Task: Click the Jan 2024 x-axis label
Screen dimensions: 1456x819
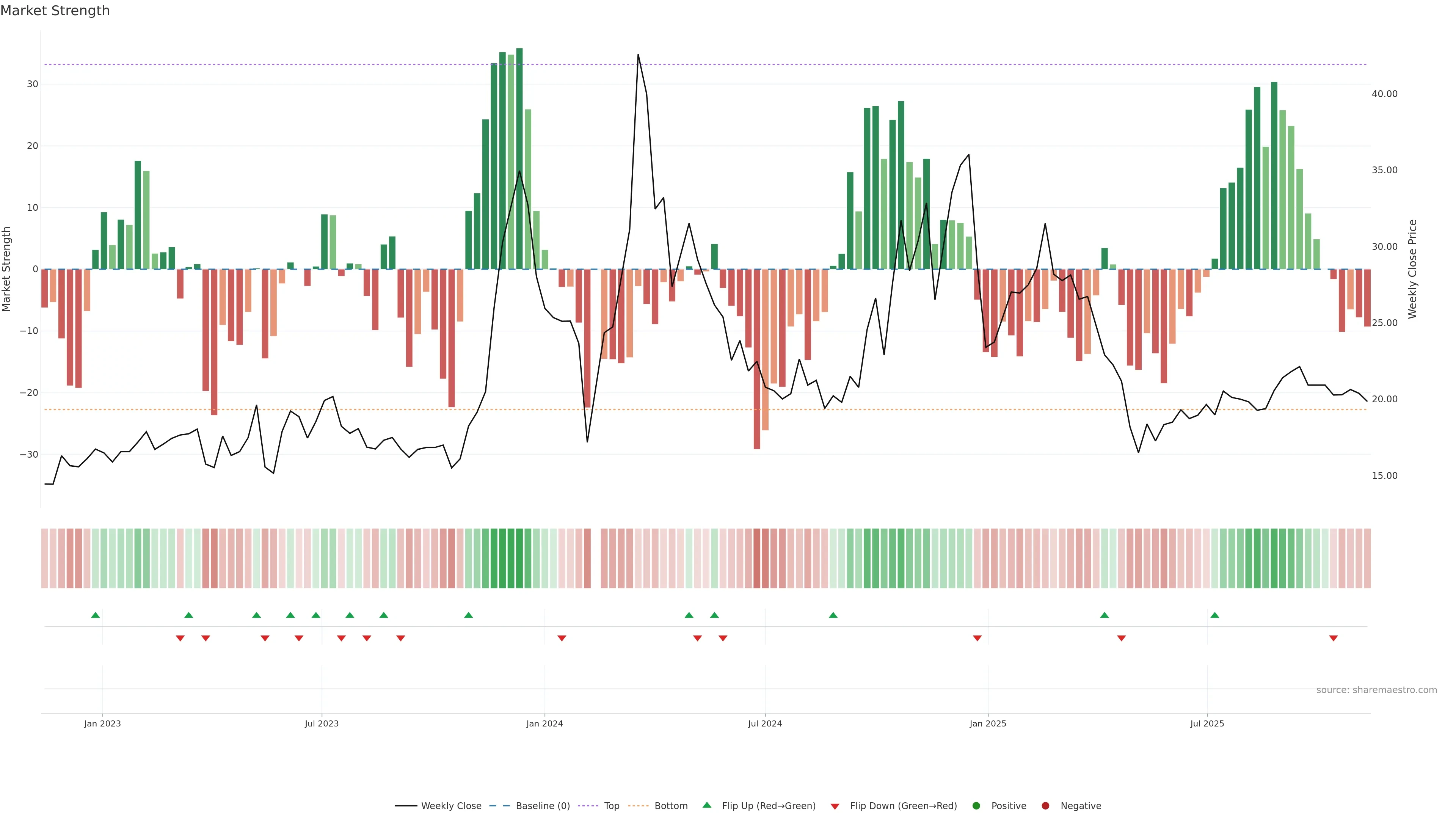Action: (544, 723)
